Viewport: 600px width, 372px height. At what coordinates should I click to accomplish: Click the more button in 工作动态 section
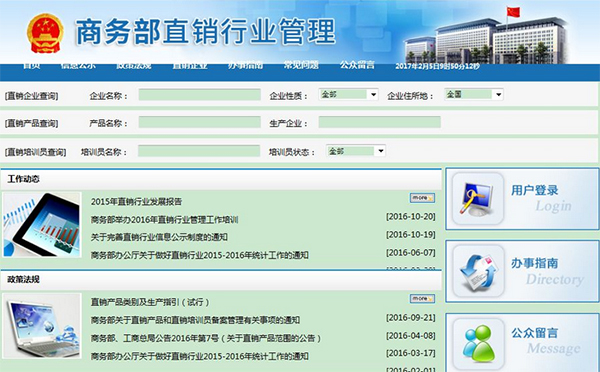[422, 198]
